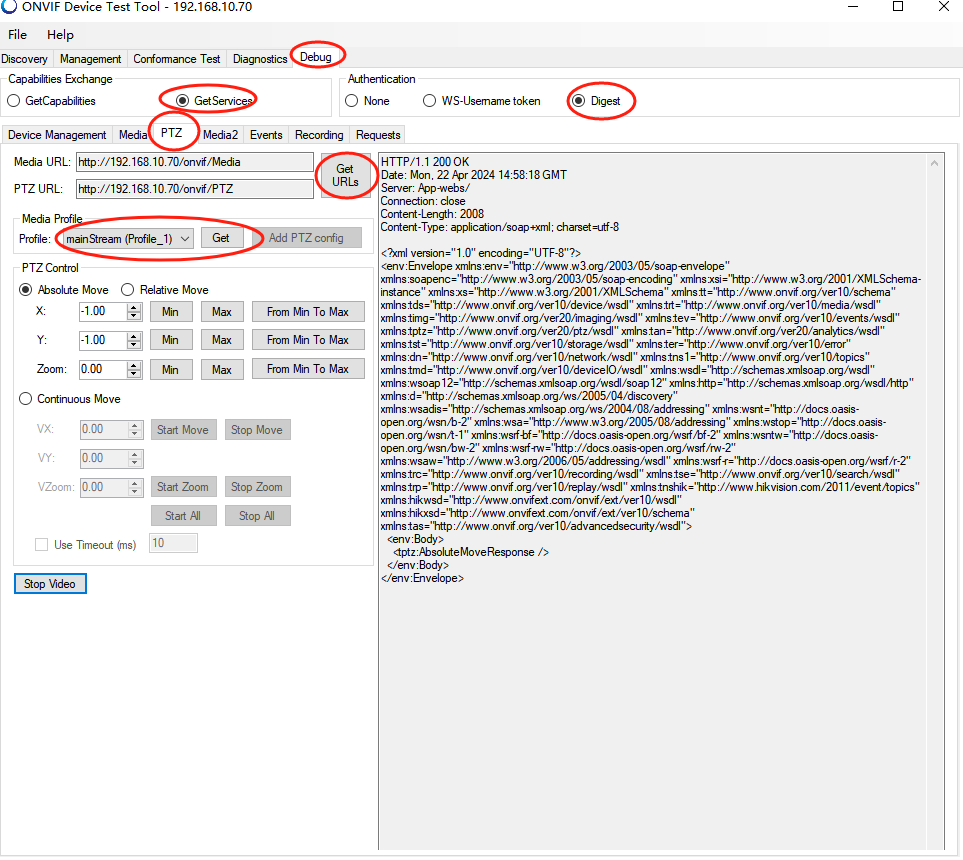The image size is (963, 860).
Task: Open the Diagnostics tab
Action: [260, 59]
